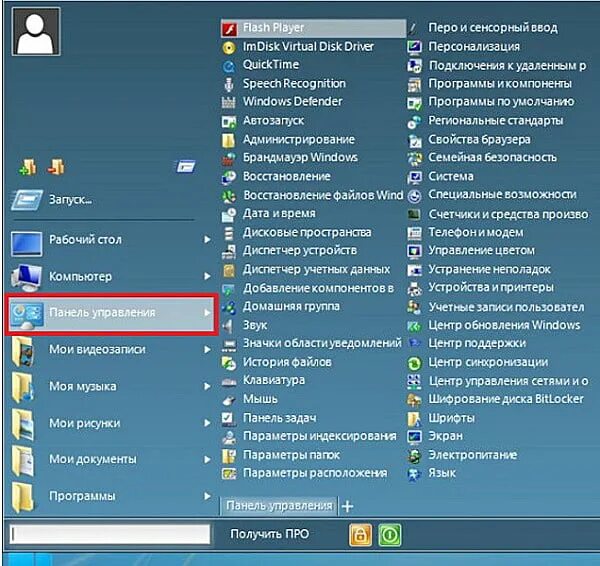Click the Центр обновления Windows icon
Screen dimensions: 600x566
point(414,326)
